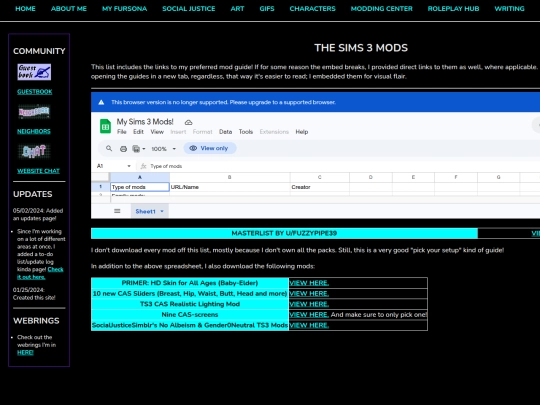Click the copy/filter views icon in the toolbar
Viewport: 540px width, 405px height.
pos(136,149)
